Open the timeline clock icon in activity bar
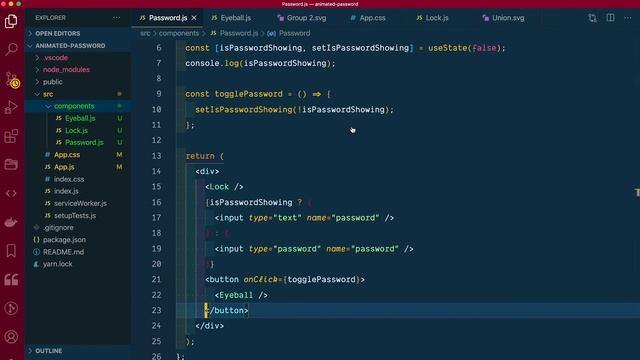 click(x=11, y=308)
